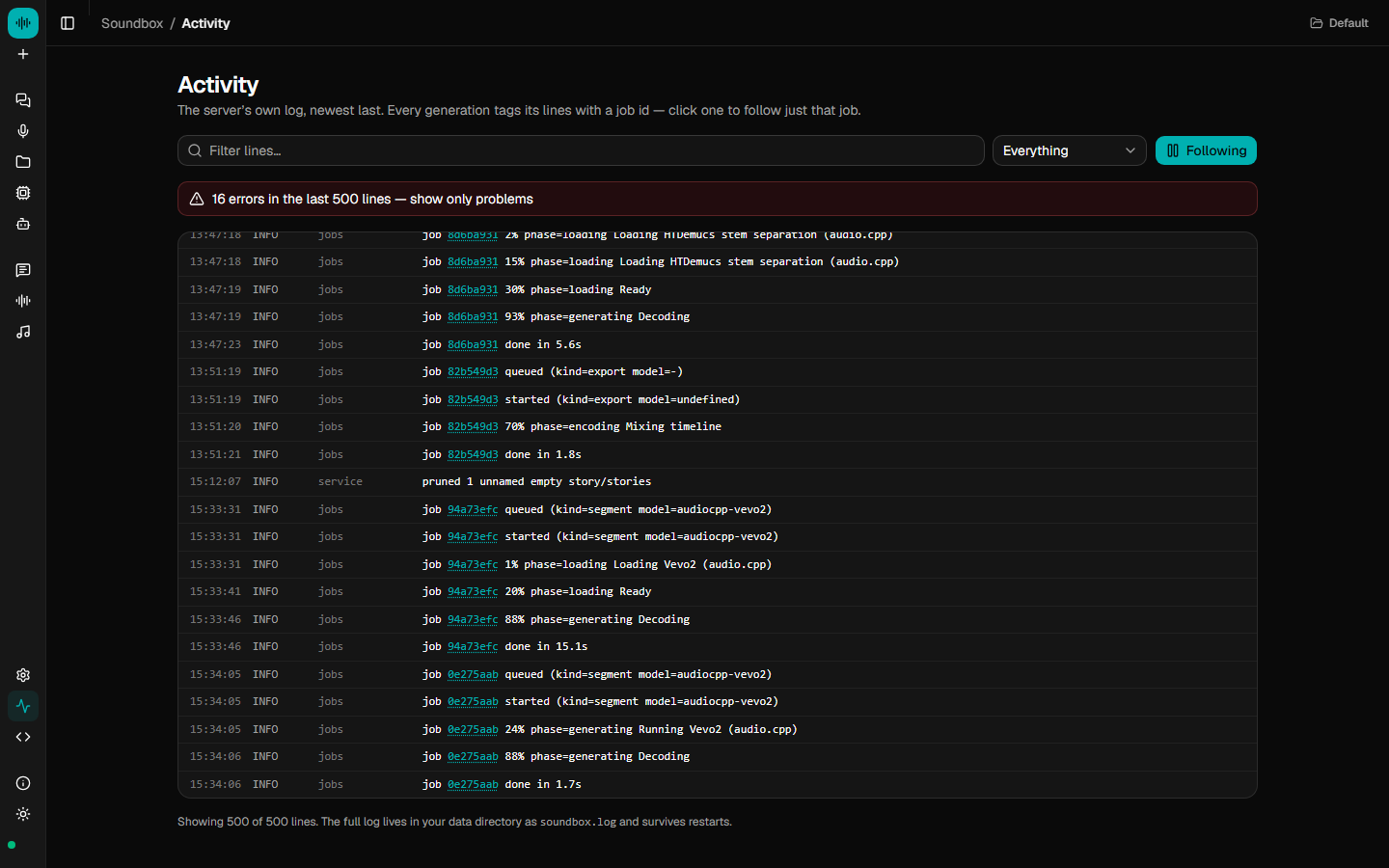Follow job 8d6ba931 on the 93% Decoding line
Viewport: 1389px width, 868px height.
click(473, 316)
